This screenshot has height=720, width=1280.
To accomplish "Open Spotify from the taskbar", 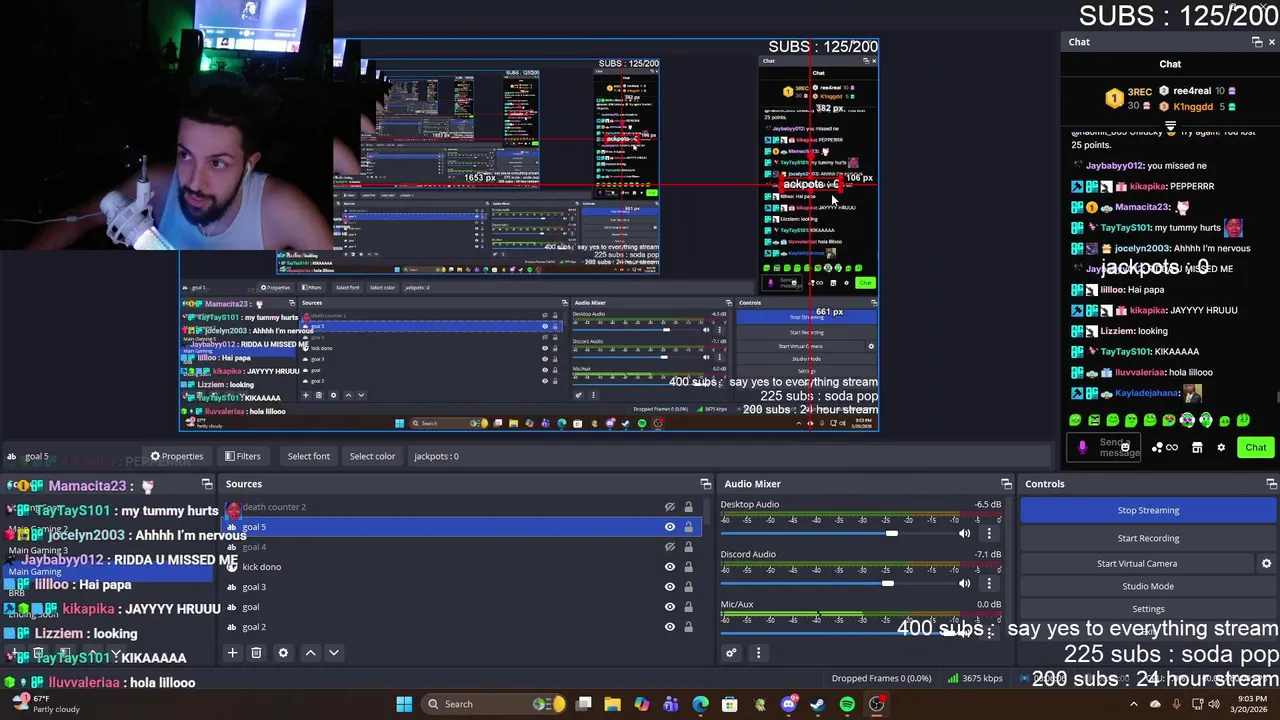I will pyautogui.click(x=847, y=704).
